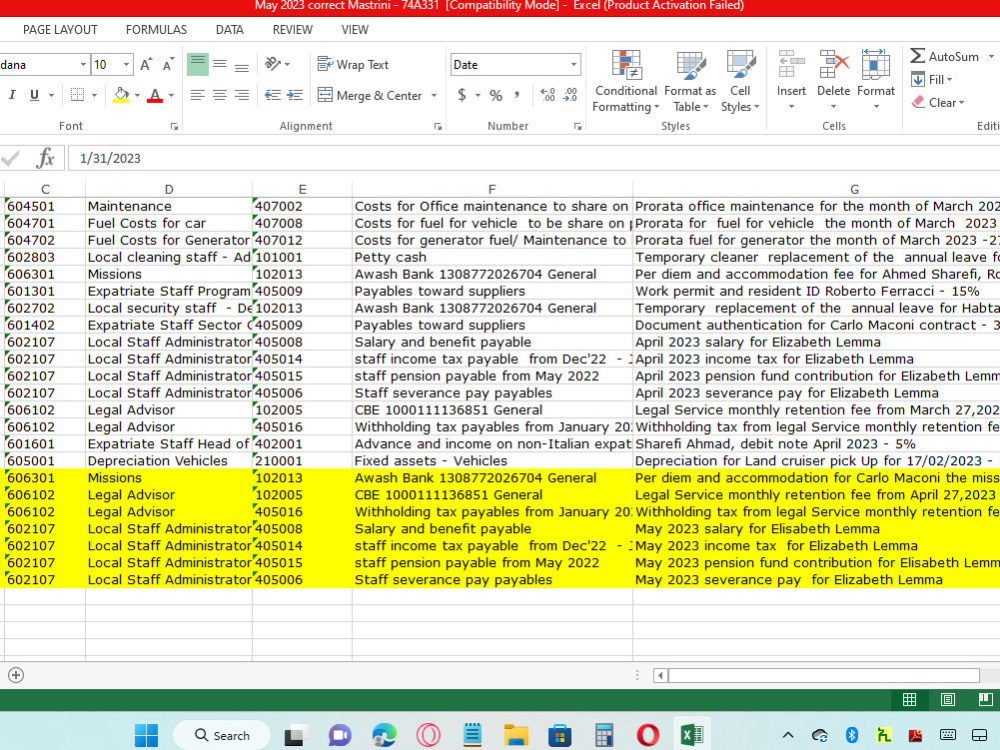The image size is (1000, 750).
Task: Expand Merge & Center options arrow
Action: point(434,95)
